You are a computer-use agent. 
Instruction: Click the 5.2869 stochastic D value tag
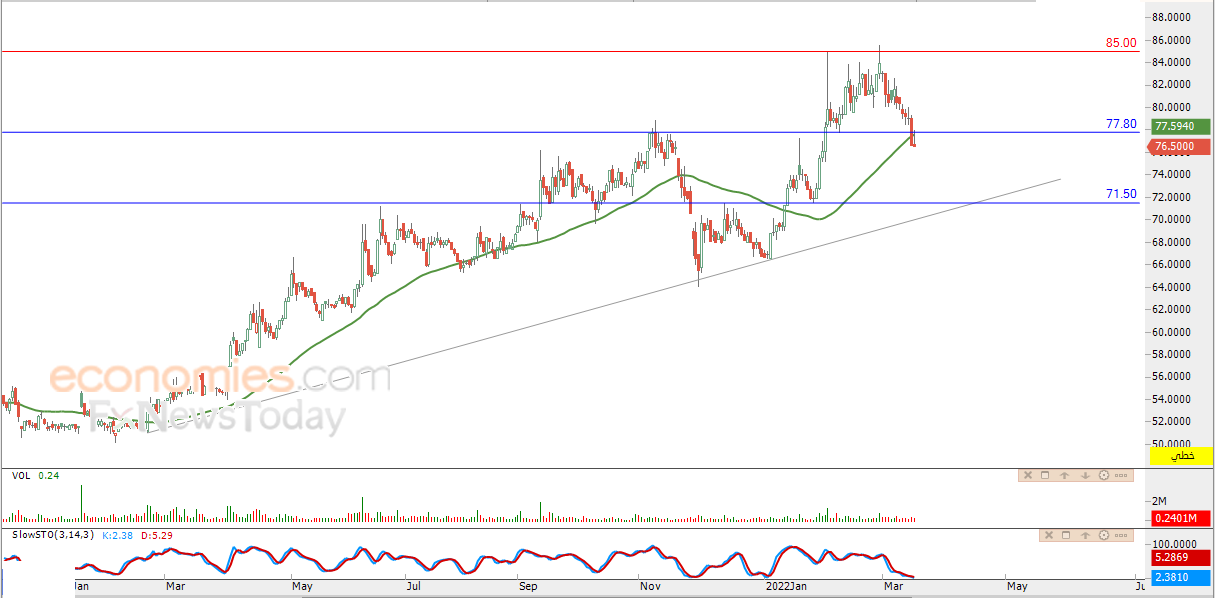click(x=1181, y=560)
